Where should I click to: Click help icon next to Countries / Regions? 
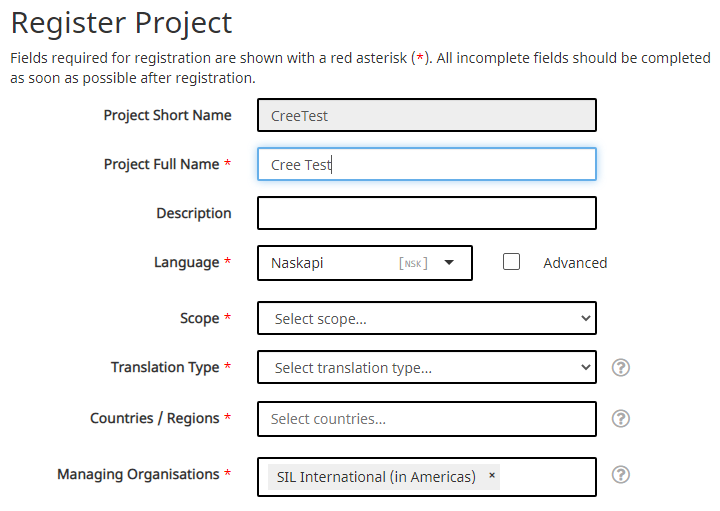pyautogui.click(x=620, y=418)
